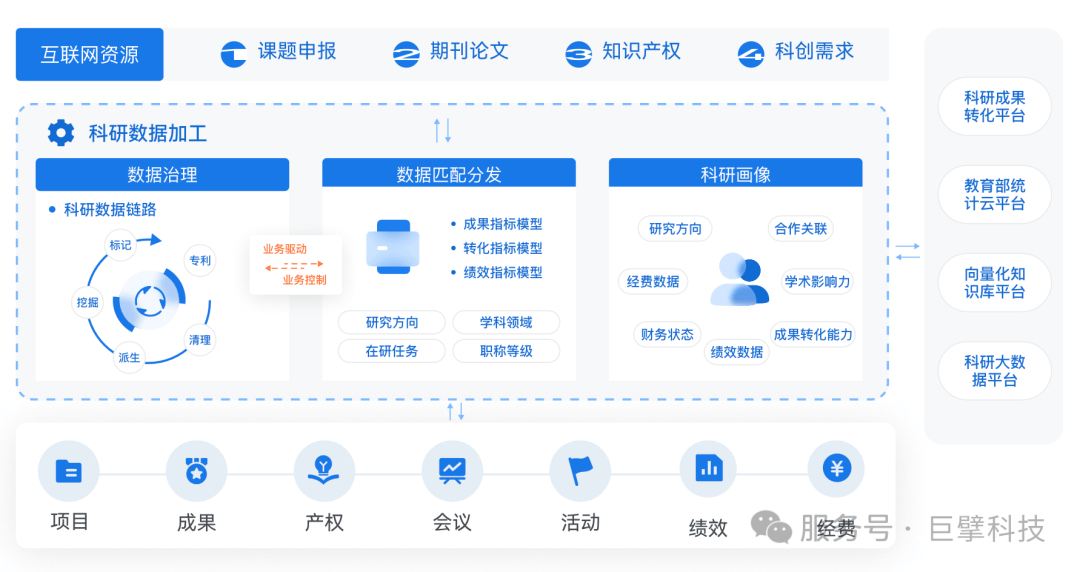
Task: Select the 派生 node in the cycle
Action: [129, 358]
